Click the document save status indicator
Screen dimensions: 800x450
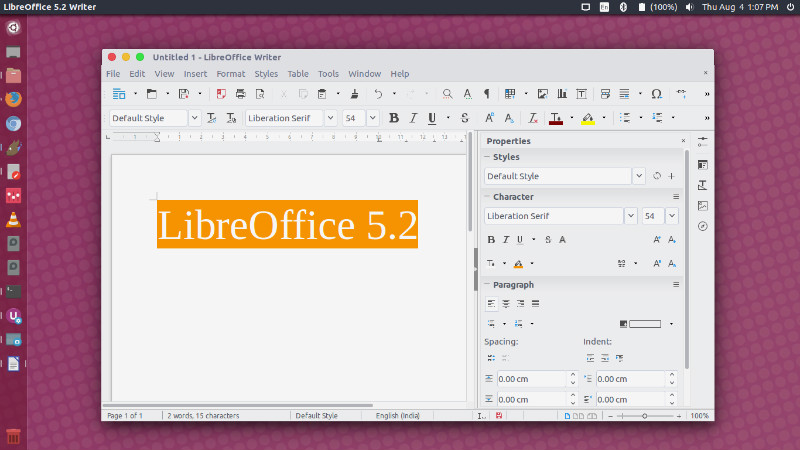(x=499, y=415)
